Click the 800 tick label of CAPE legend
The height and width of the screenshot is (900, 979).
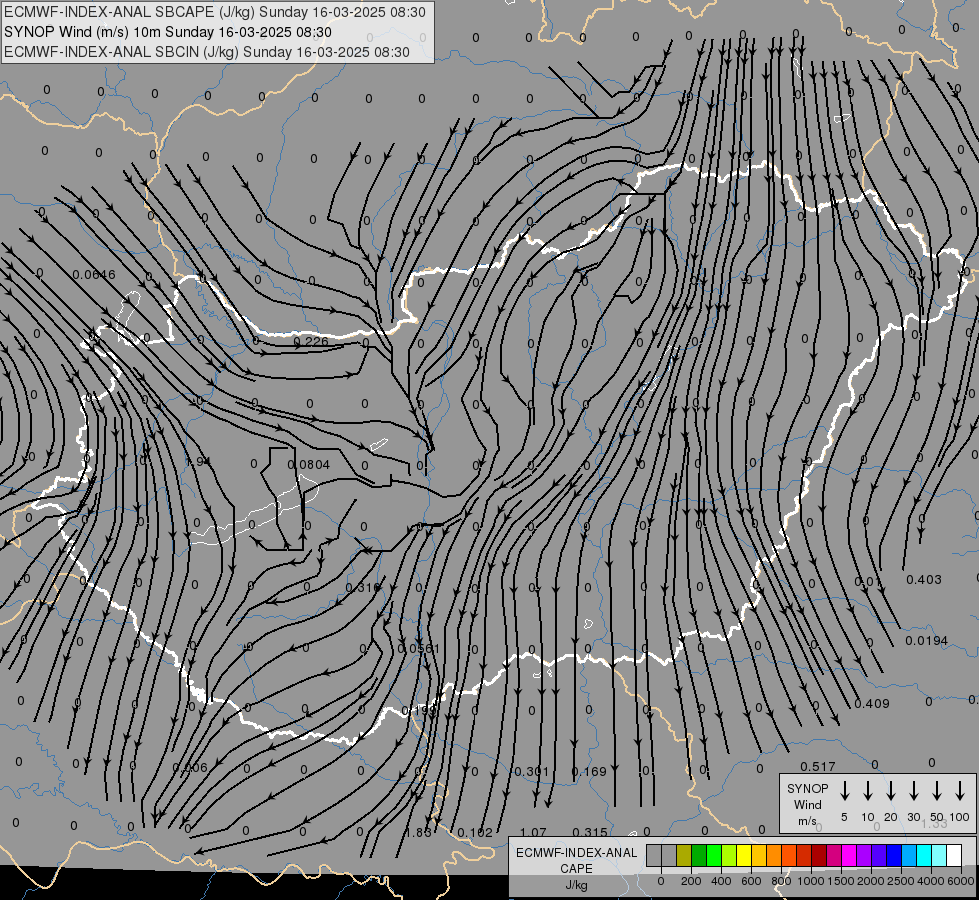781,881
